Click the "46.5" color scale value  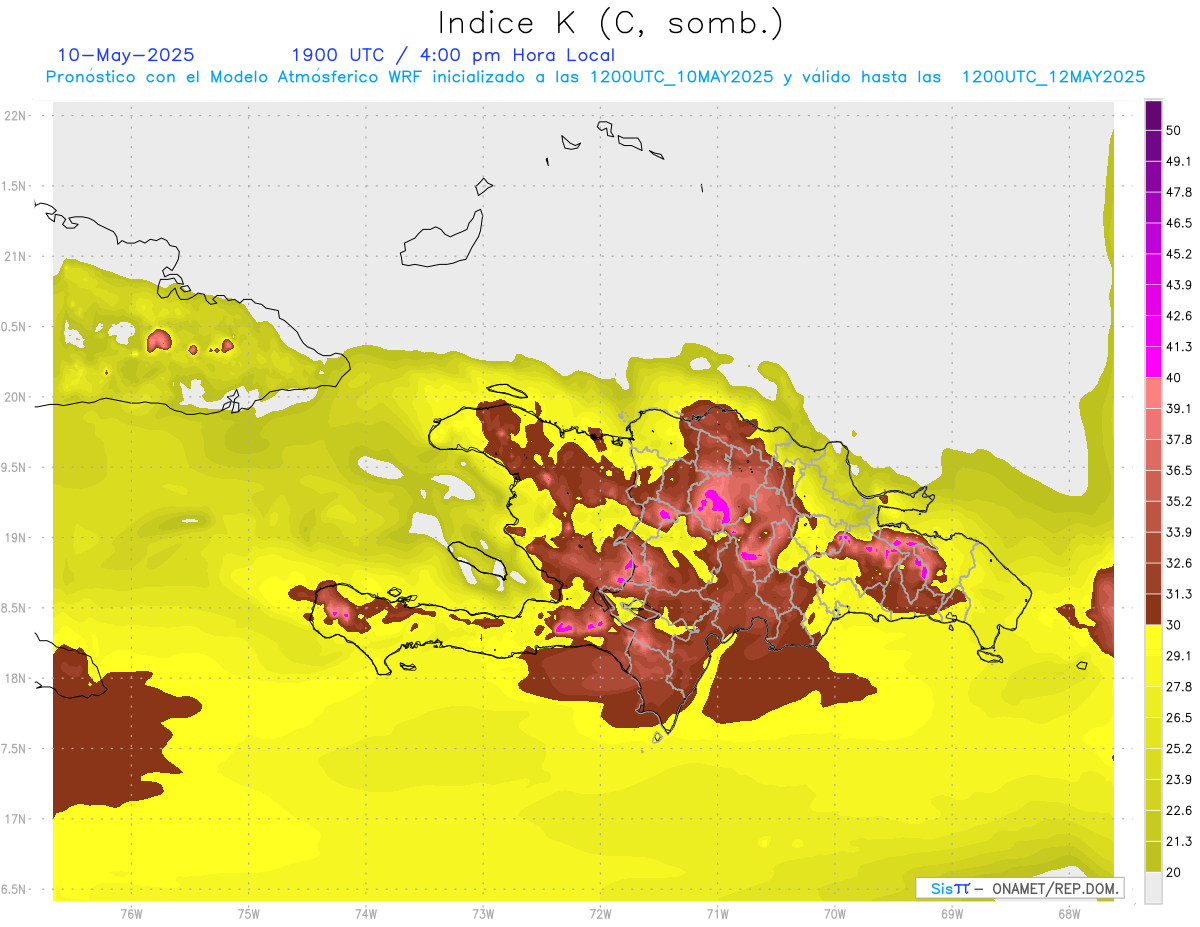tap(1179, 223)
